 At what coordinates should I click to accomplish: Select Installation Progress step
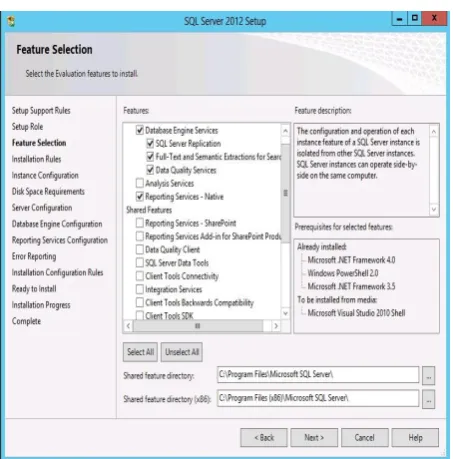(41, 305)
